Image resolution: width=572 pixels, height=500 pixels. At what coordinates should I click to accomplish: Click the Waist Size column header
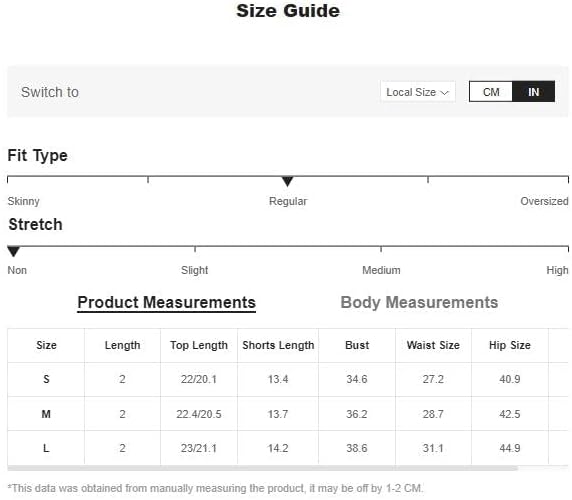(433, 345)
